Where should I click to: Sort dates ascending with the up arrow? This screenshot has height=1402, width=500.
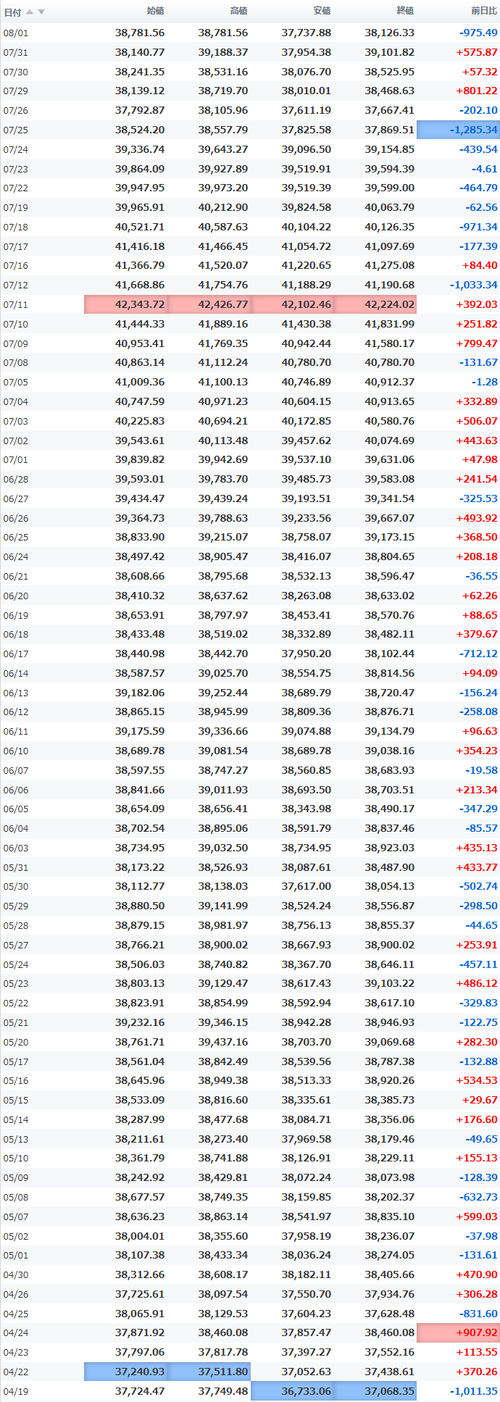pos(30,11)
